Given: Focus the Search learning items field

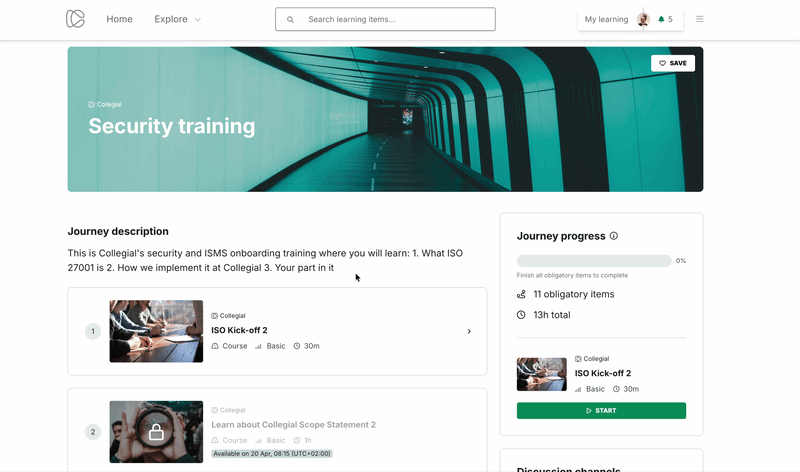Looking at the screenshot, I should click(x=385, y=19).
